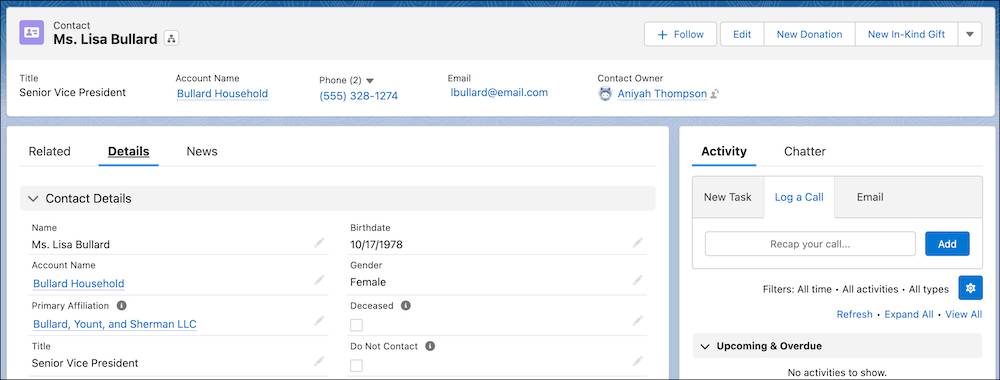Image resolution: width=1000 pixels, height=380 pixels.
Task: Open Bullard Household link in Contact Details
Action: [x=78, y=283]
